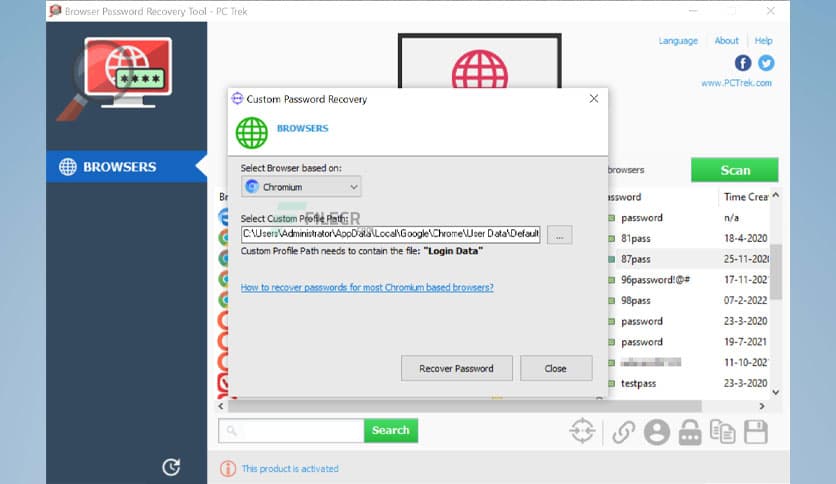Click the Custom Profile Path input field
This screenshot has height=484, width=836.
point(390,234)
